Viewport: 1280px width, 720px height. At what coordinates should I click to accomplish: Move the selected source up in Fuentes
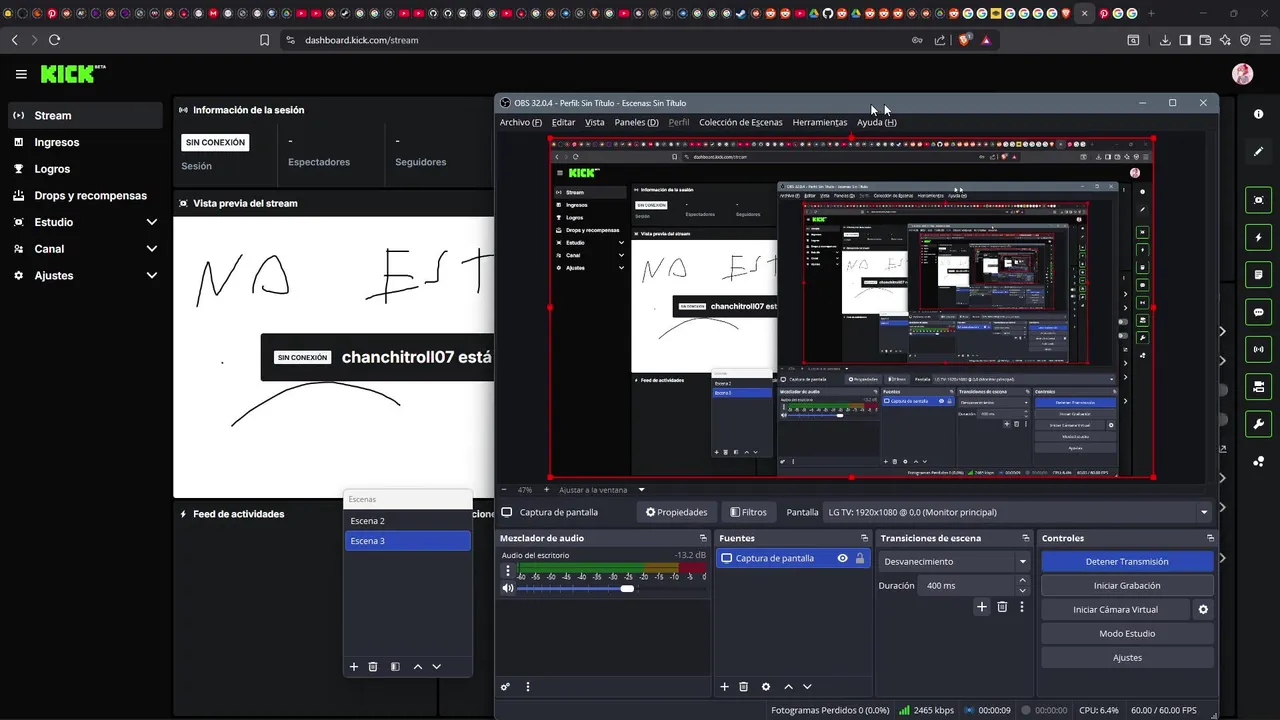789,687
